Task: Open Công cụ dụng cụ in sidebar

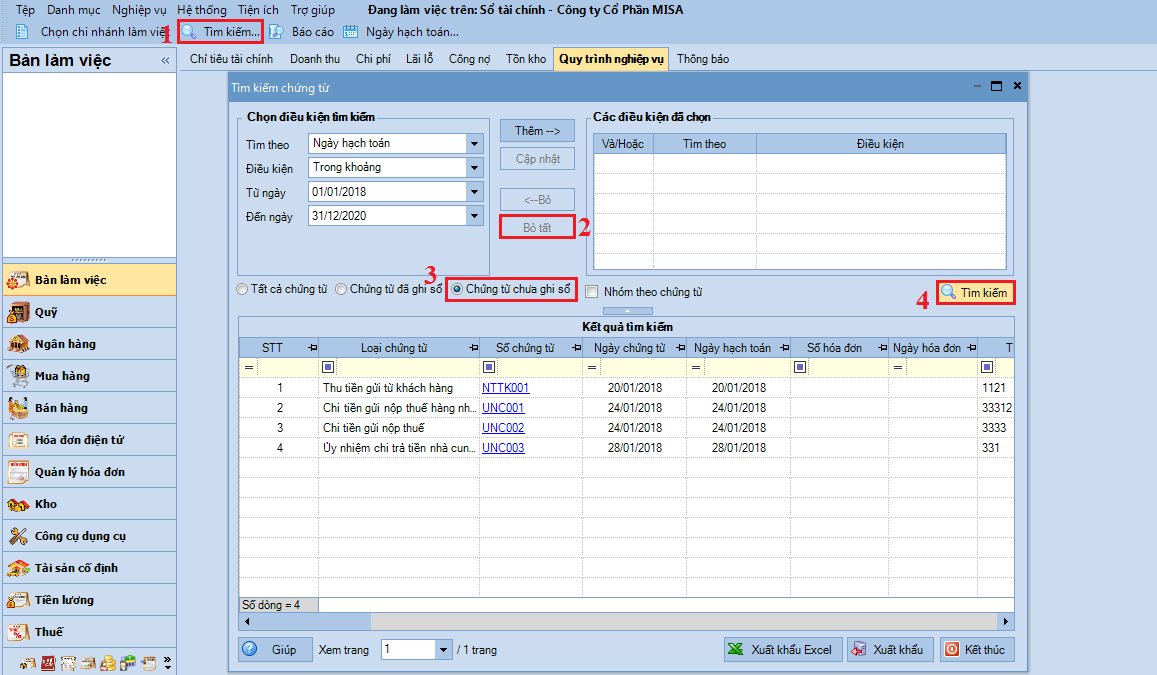Action: click(89, 536)
